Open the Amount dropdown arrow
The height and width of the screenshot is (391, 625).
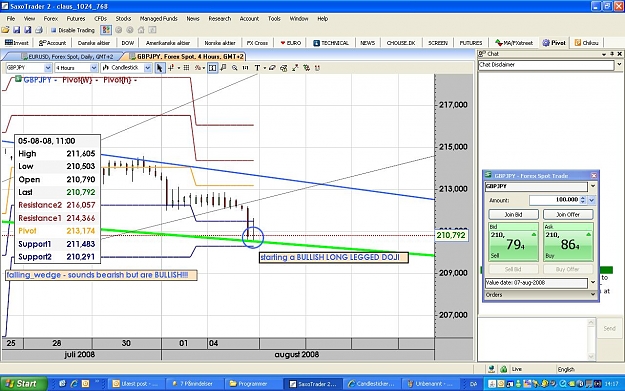pyautogui.click(x=592, y=200)
